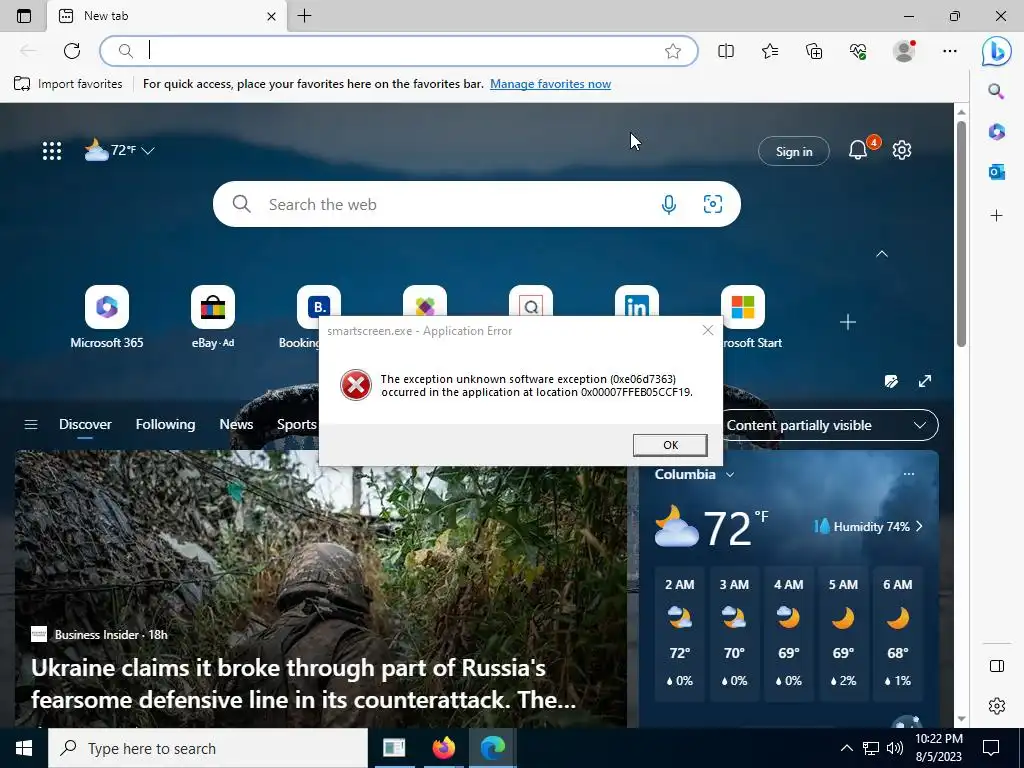Click the Search the web field
Screen dimensions: 1024x768
point(477,204)
